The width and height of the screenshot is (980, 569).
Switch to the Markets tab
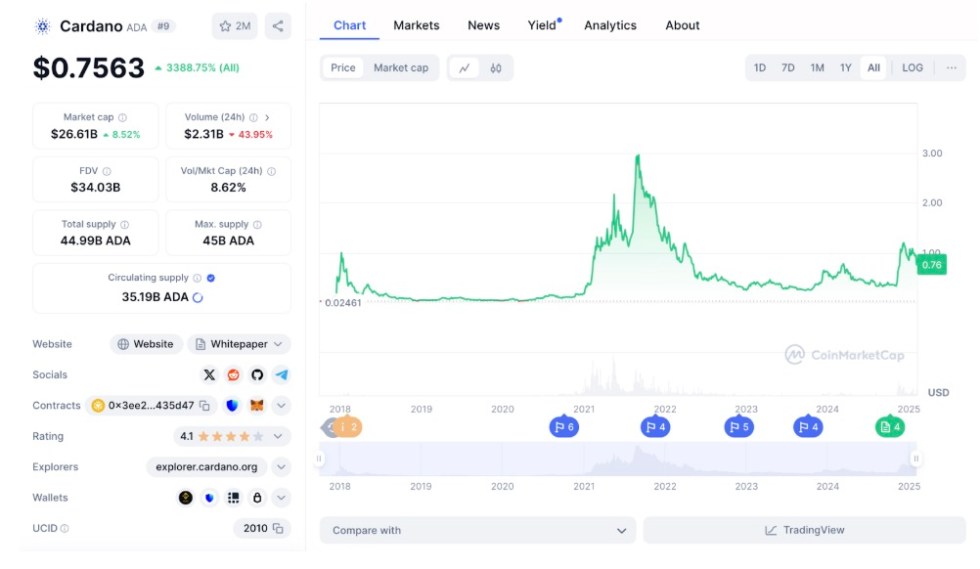(x=416, y=25)
